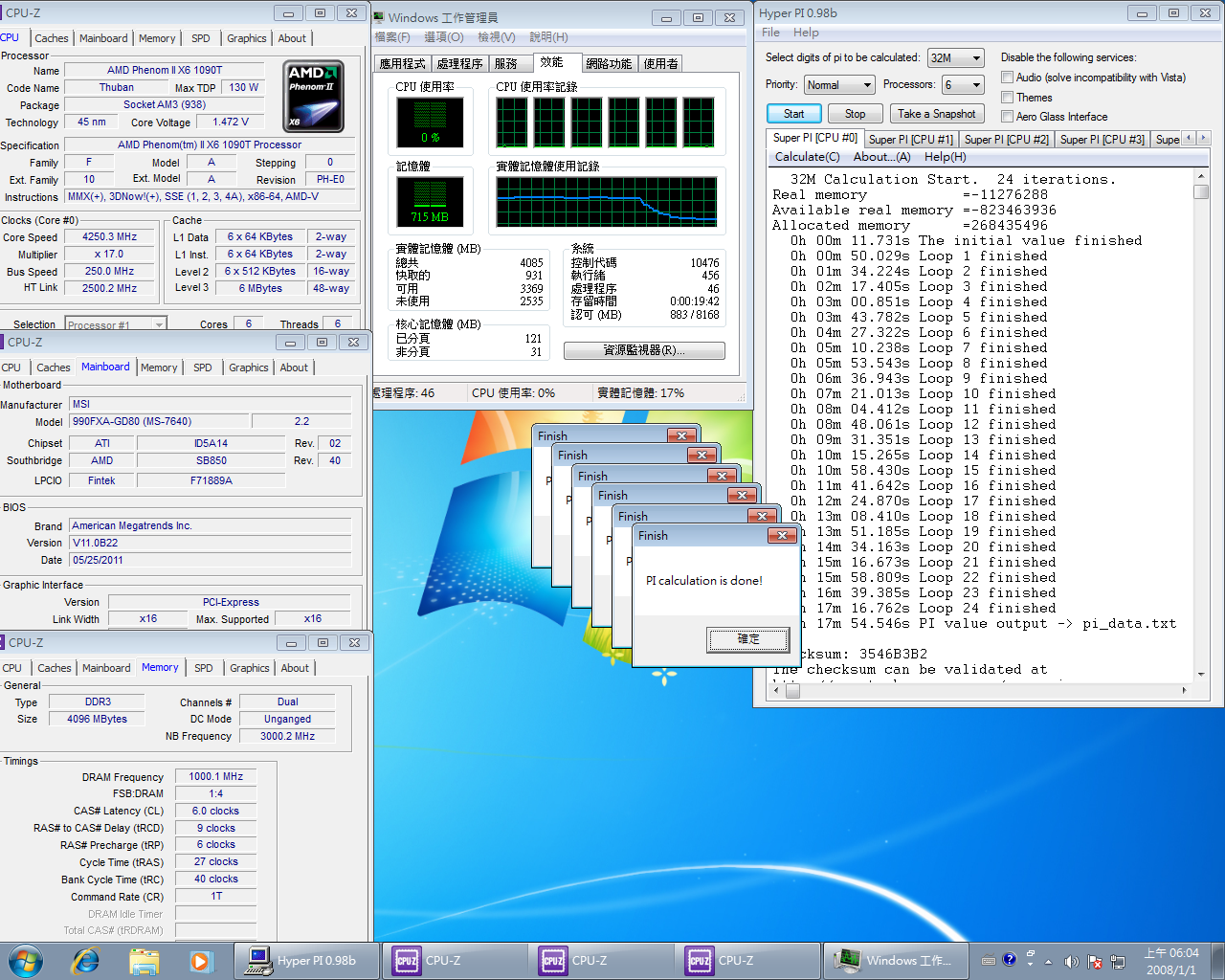Select Super PI [CPU #1] tab
This screenshot has width=1225, height=980.
point(910,140)
